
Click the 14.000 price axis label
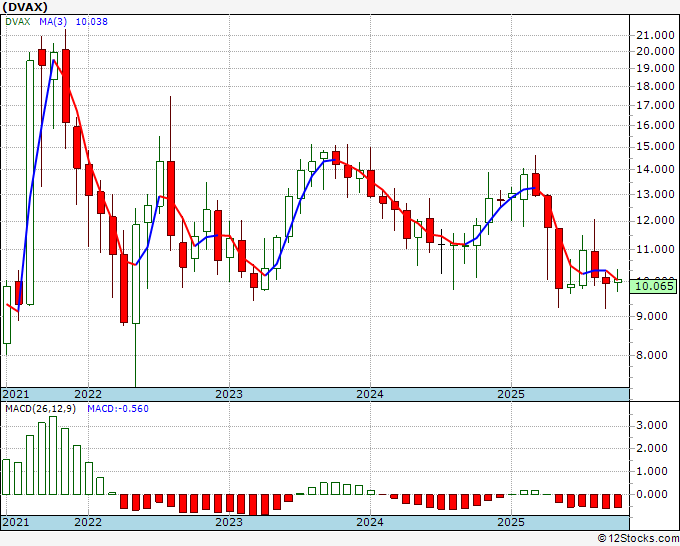(655, 169)
